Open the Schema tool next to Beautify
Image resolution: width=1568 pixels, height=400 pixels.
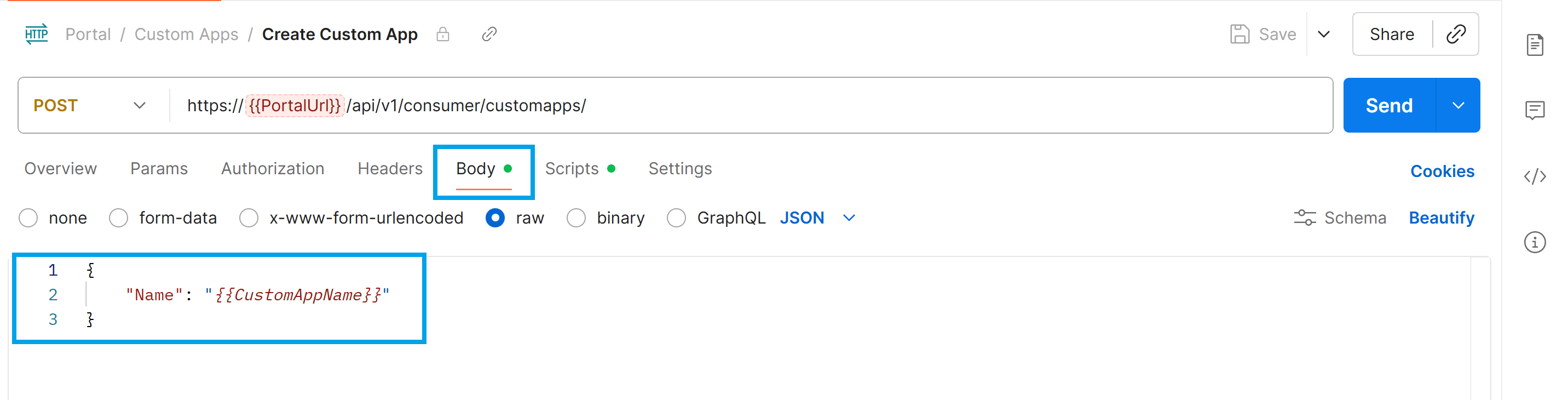pyautogui.click(x=1339, y=218)
